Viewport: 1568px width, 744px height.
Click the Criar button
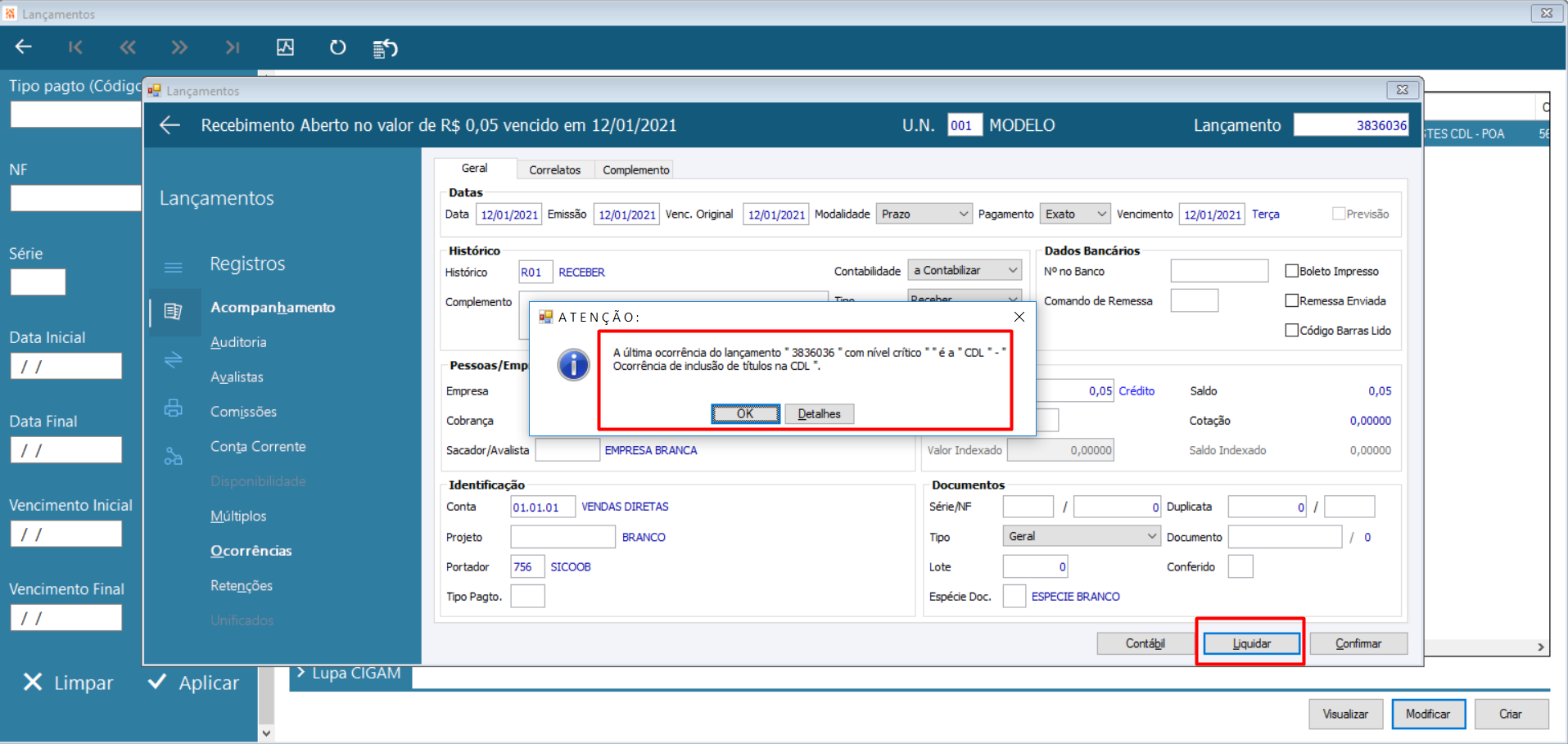coord(1511,714)
